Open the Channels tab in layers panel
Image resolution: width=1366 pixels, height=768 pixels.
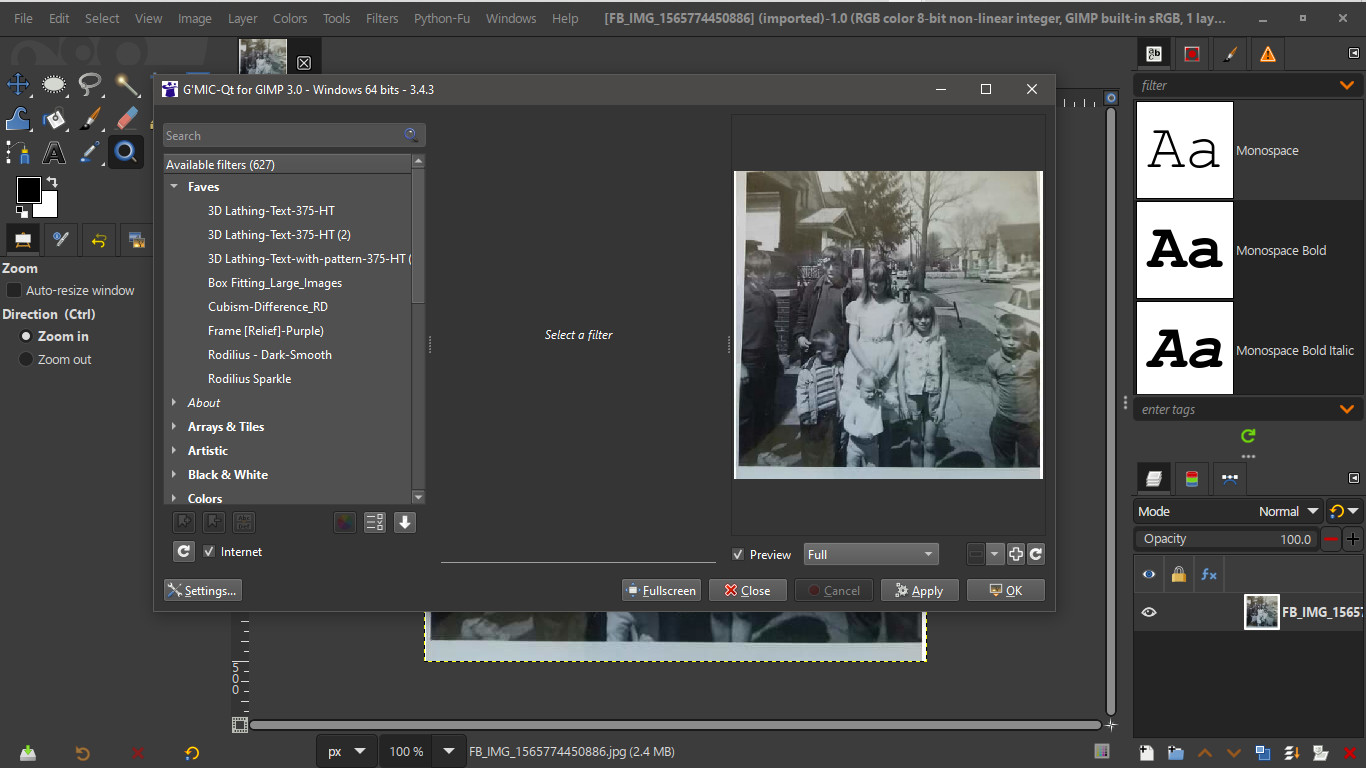1192,478
